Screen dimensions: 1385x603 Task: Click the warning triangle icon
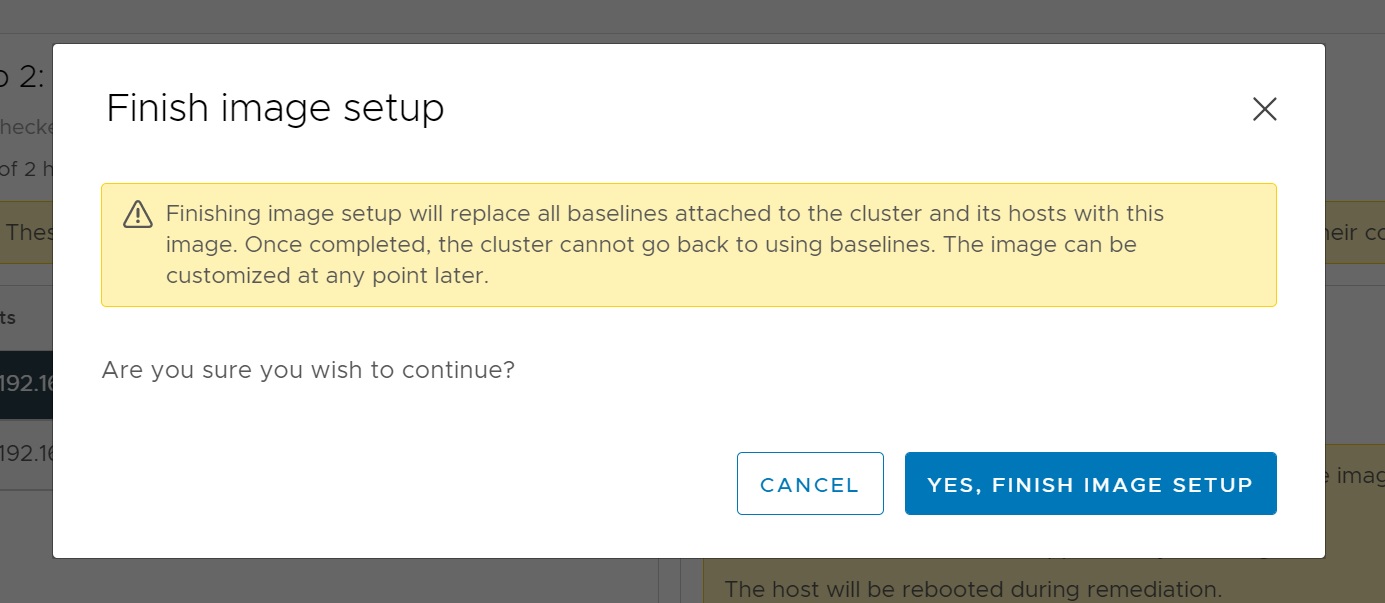click(x=137, y=214)
